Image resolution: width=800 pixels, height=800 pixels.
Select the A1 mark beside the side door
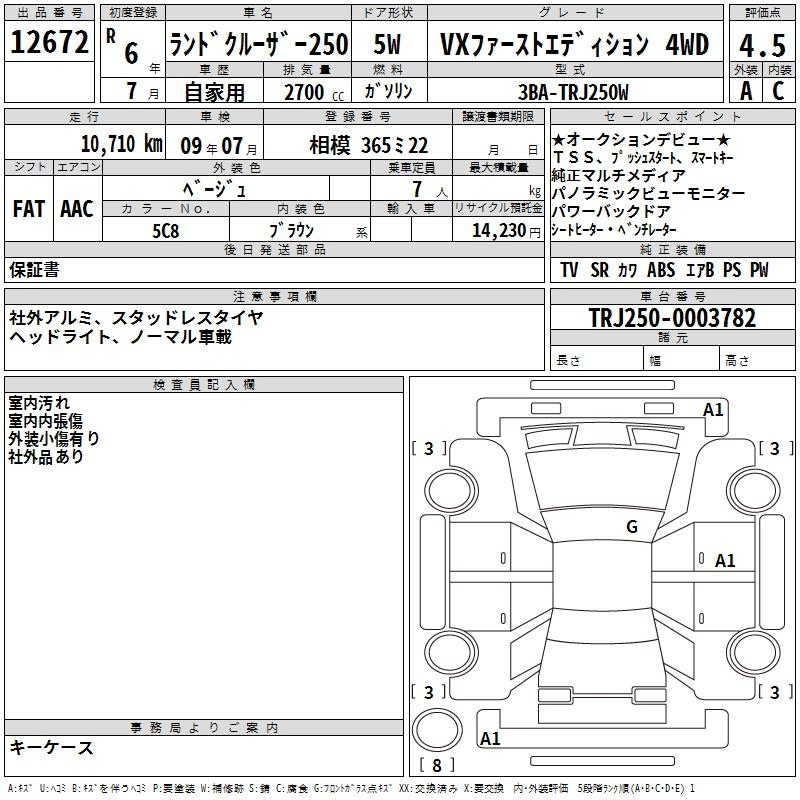click(x=725, y=561)
